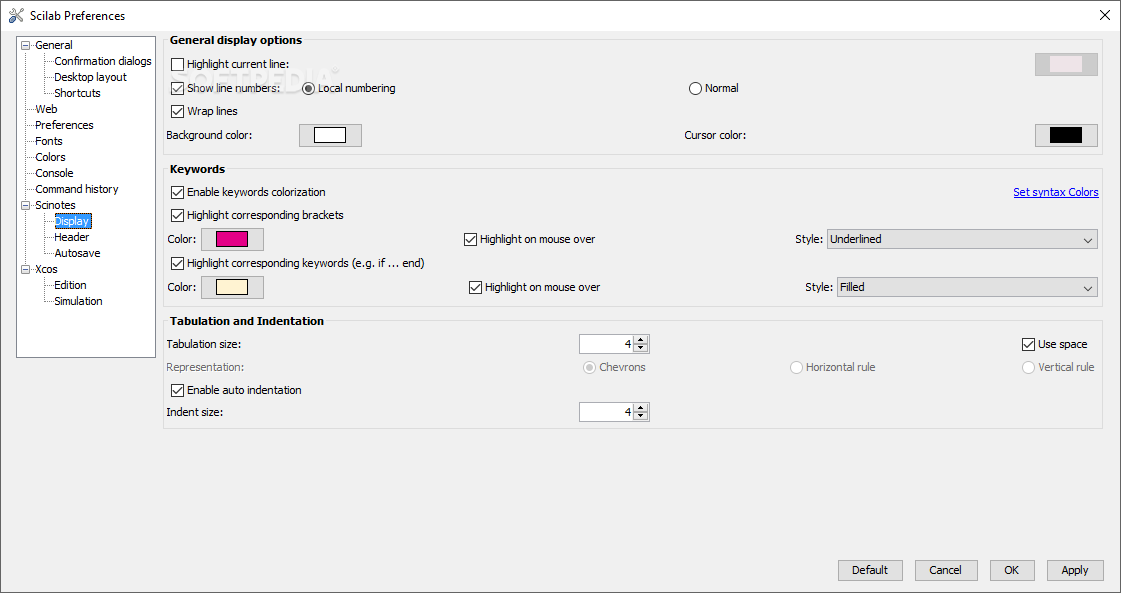Open the keywords Style dropdown showing Filled
The width and height of the screenshot is (1121, 593).
pyautogui.click(x=967, y=287)
